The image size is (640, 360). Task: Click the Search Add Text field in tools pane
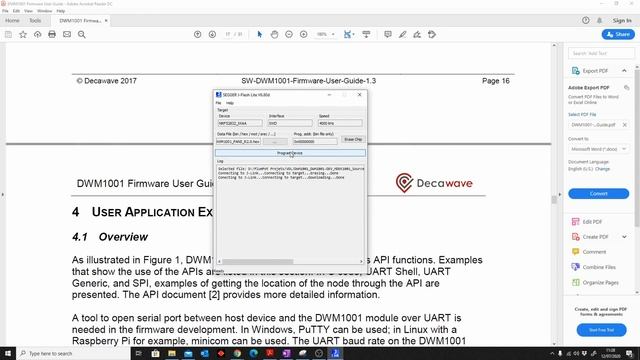pyautogui.click(x=601, y=53)
